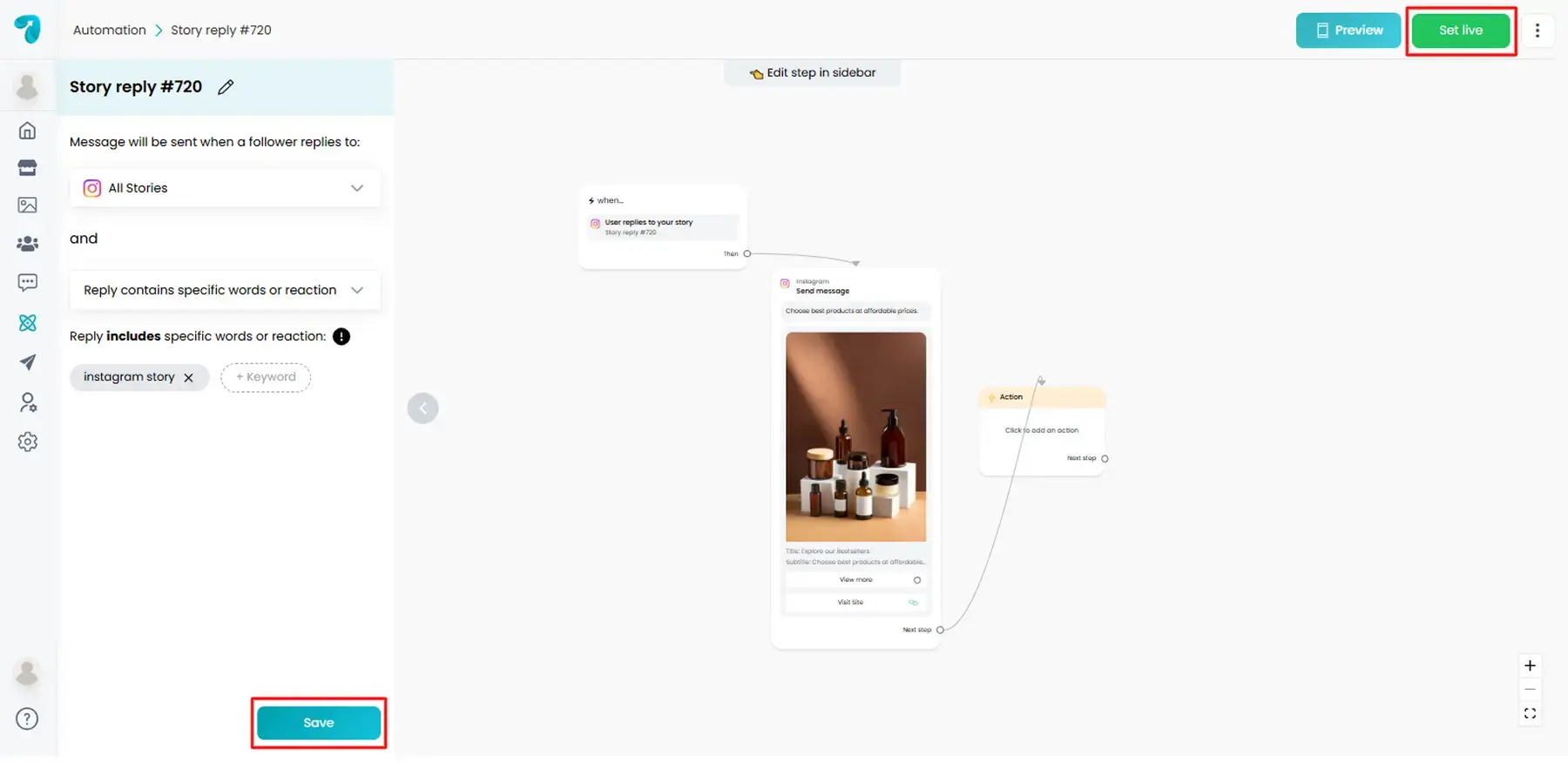Open the Home icon in sidebar
The image size is (1568, 763).
coord(28,131)
